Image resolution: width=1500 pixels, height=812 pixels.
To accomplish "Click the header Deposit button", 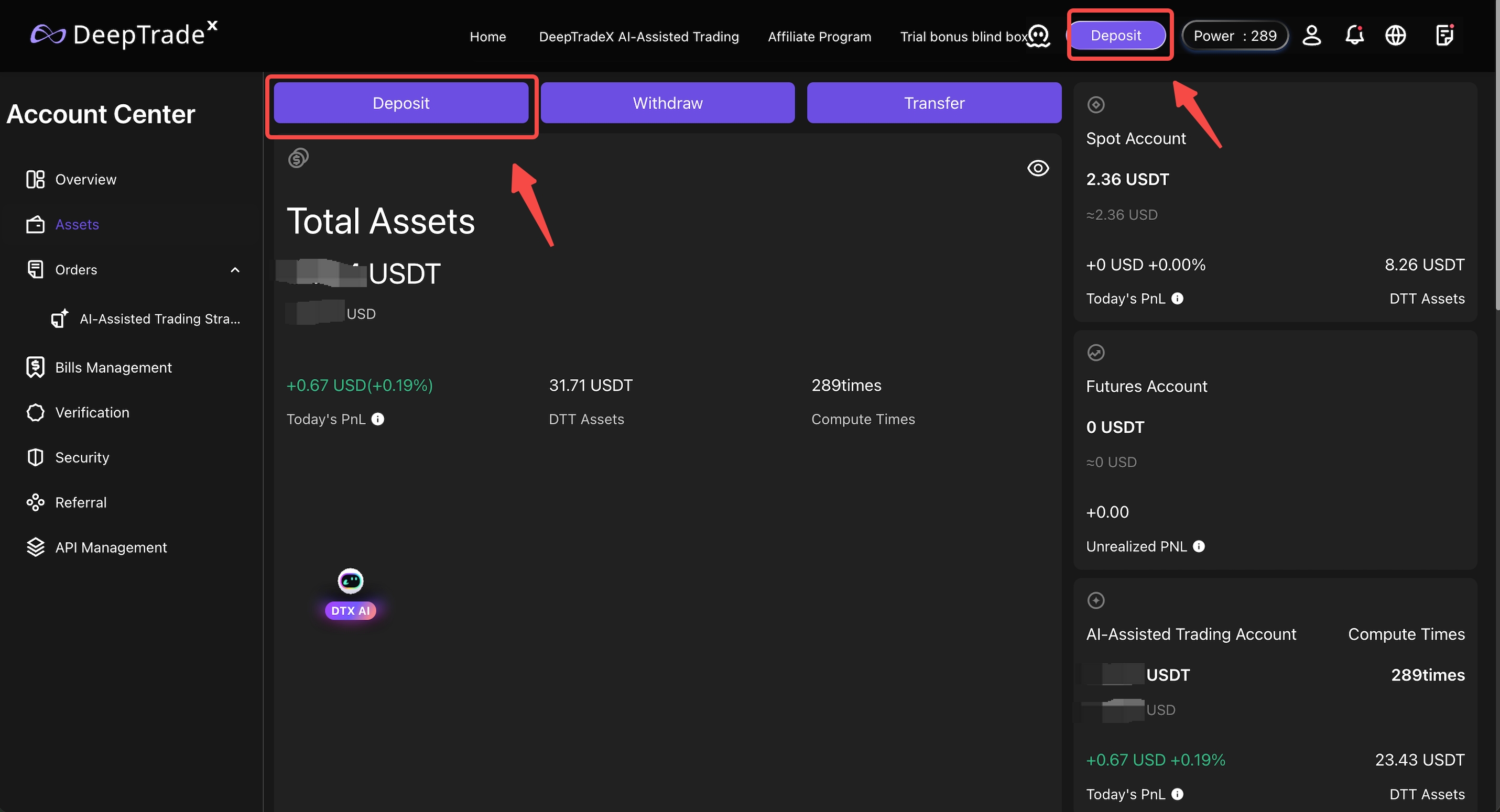I will (1116, 36).
